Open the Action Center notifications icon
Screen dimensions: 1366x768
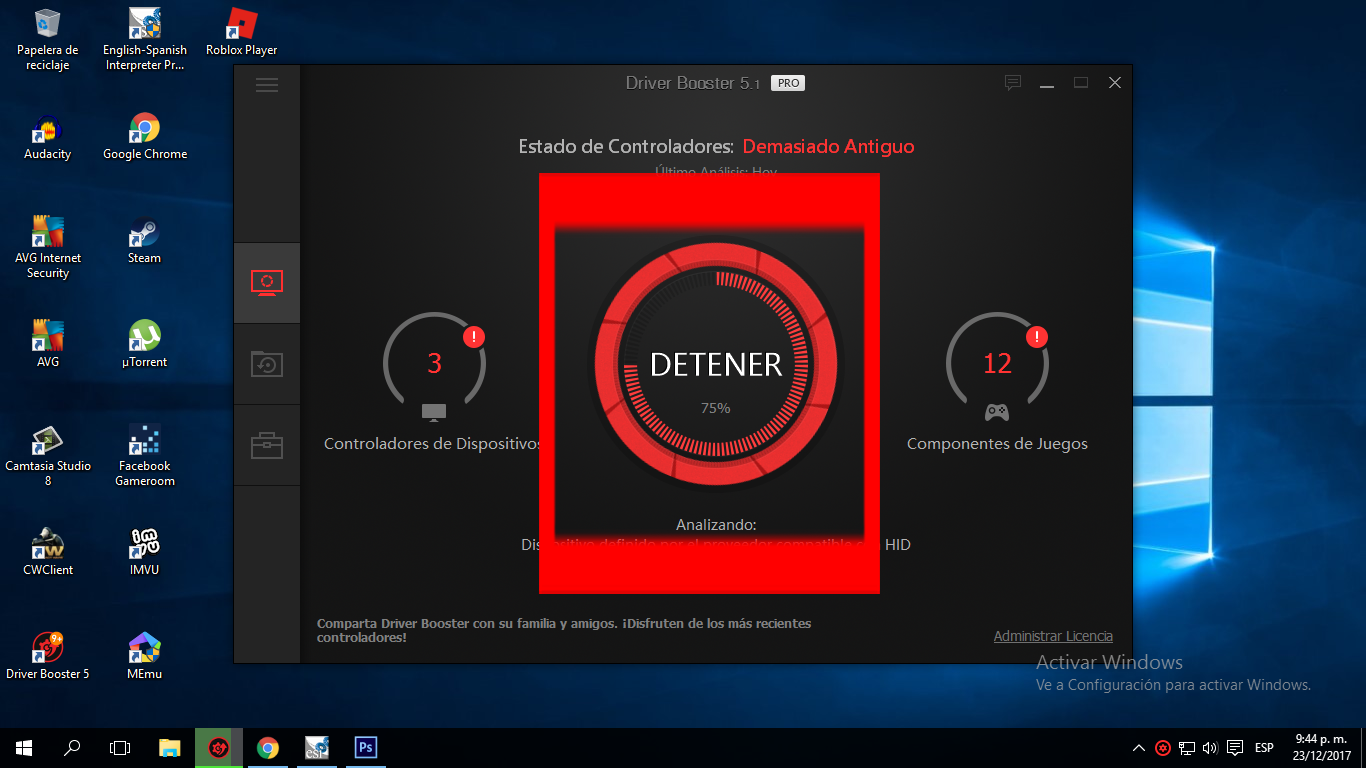click(x=1235, y=748)
